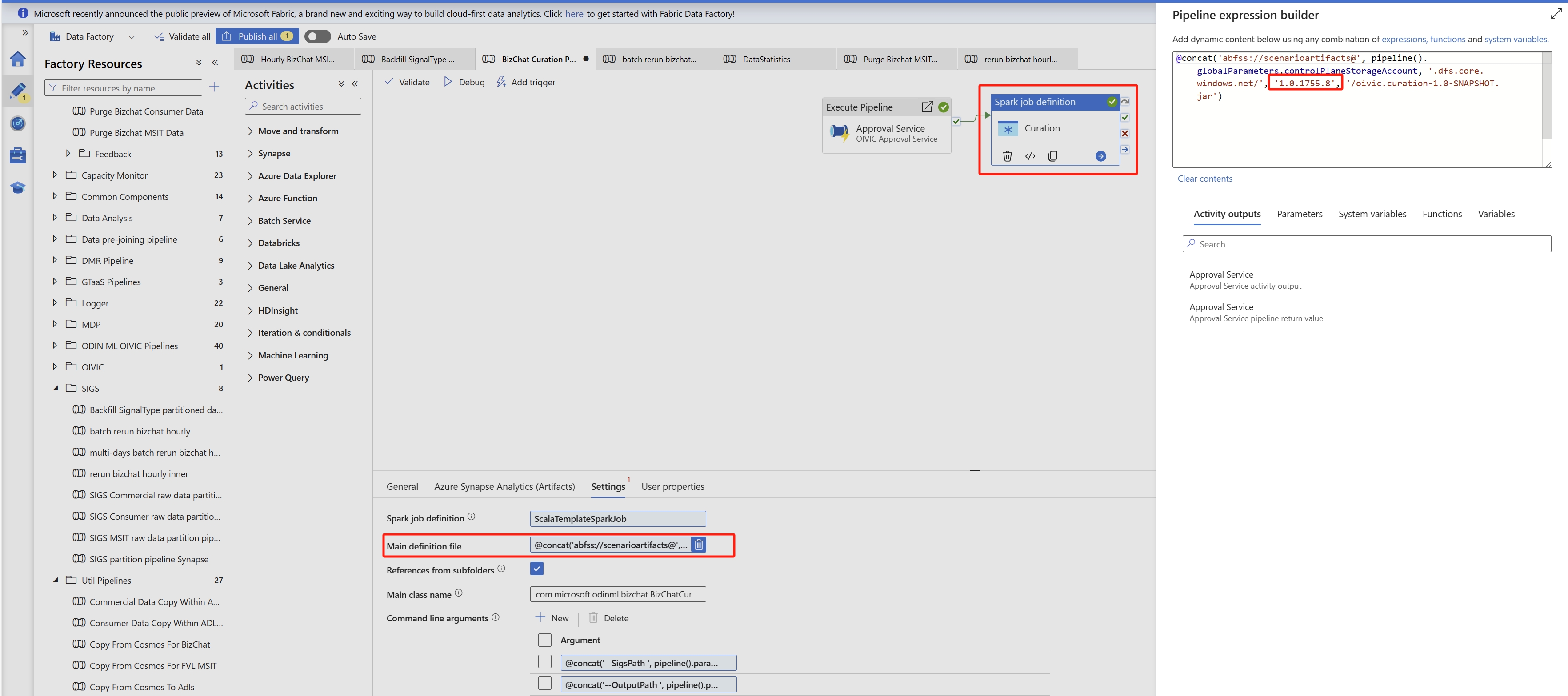Switch to the DataStatistics pipeline tab
Viewport: 1568px width, 696px height.
click(x=776, y=59)
